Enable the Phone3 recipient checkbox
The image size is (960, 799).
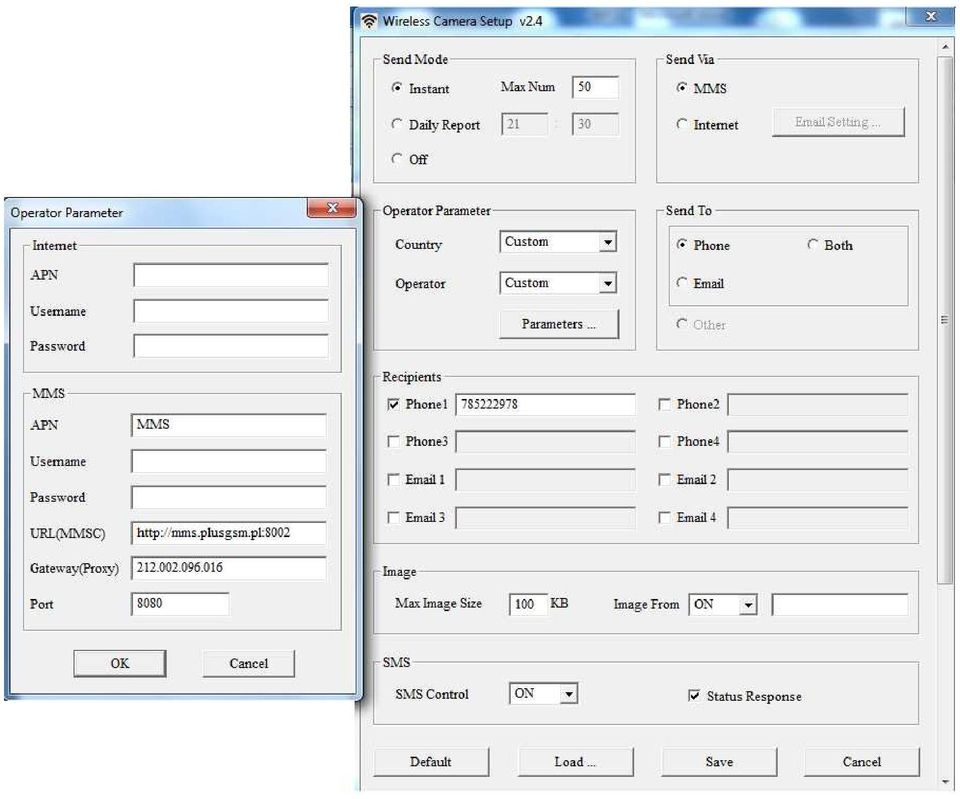click(394, 441)
